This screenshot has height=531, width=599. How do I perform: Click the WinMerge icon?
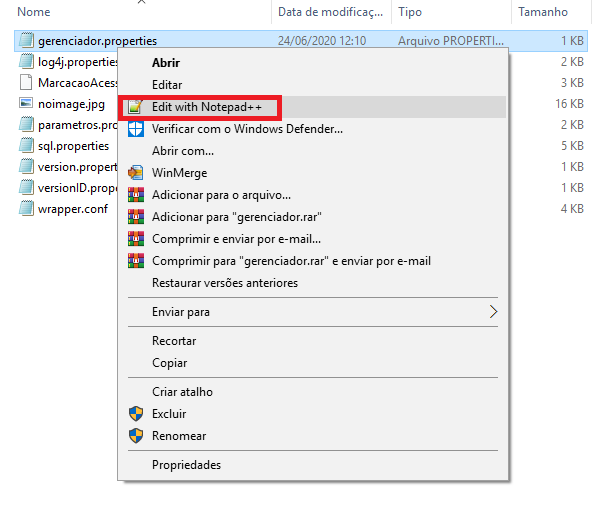coord(136,173)
